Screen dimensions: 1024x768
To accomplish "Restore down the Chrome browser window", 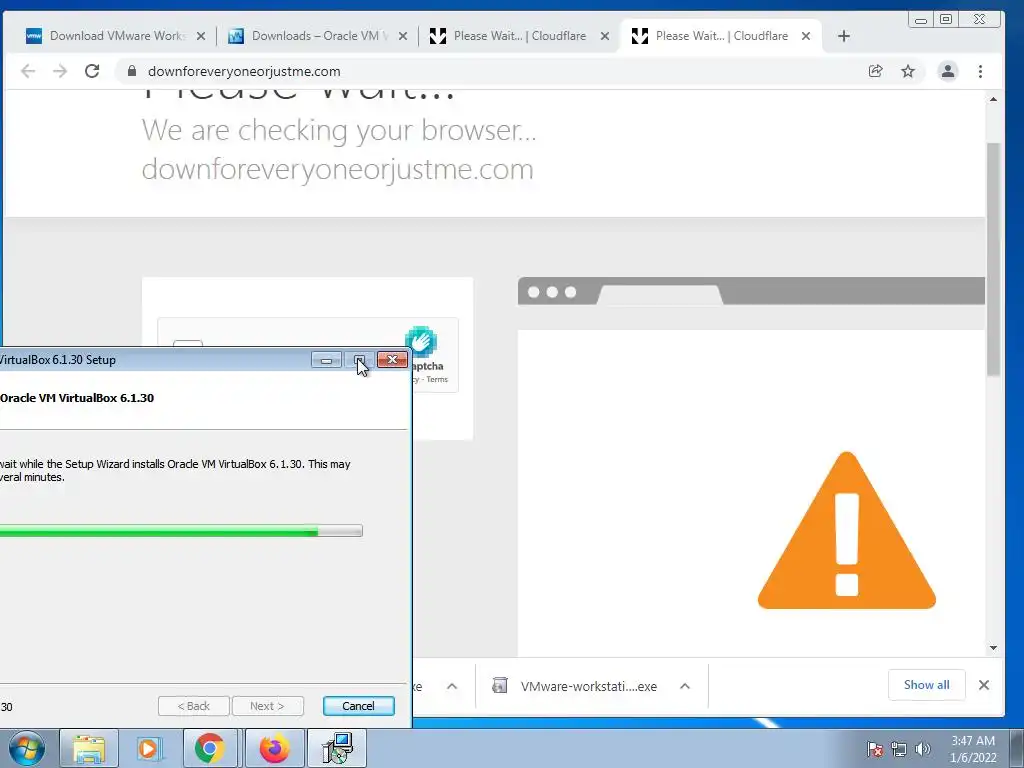I will [946, 20].
